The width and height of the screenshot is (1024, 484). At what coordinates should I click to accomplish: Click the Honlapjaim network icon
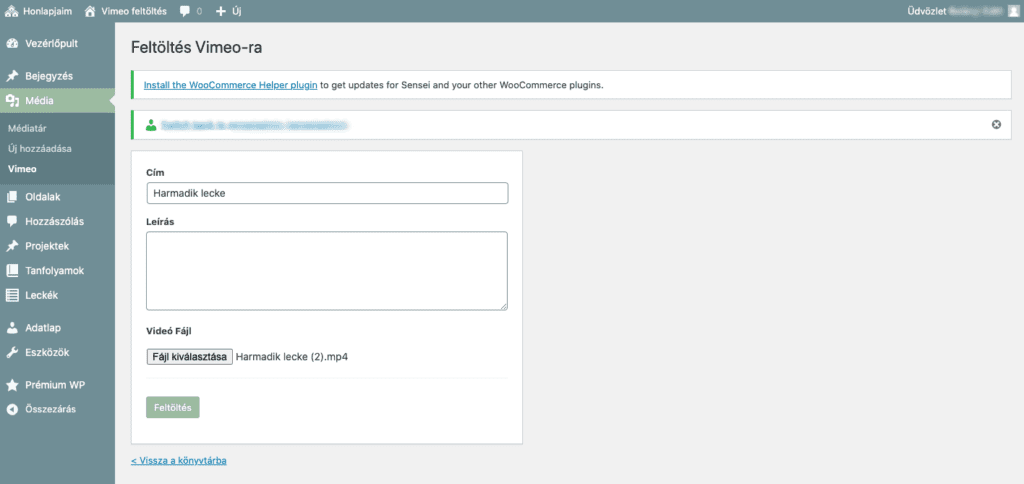pos(11,11)
